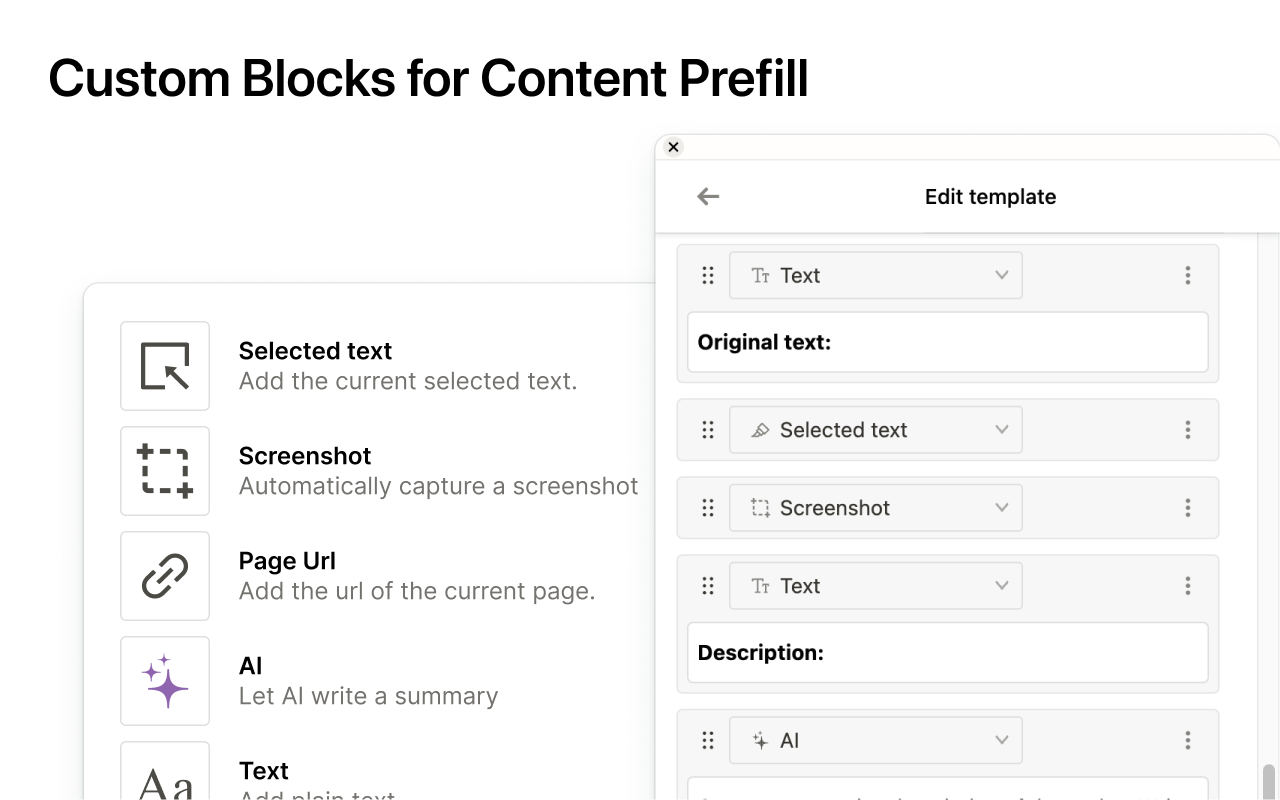Open three-dot menu for the AI block

[x=1188, y=741]
